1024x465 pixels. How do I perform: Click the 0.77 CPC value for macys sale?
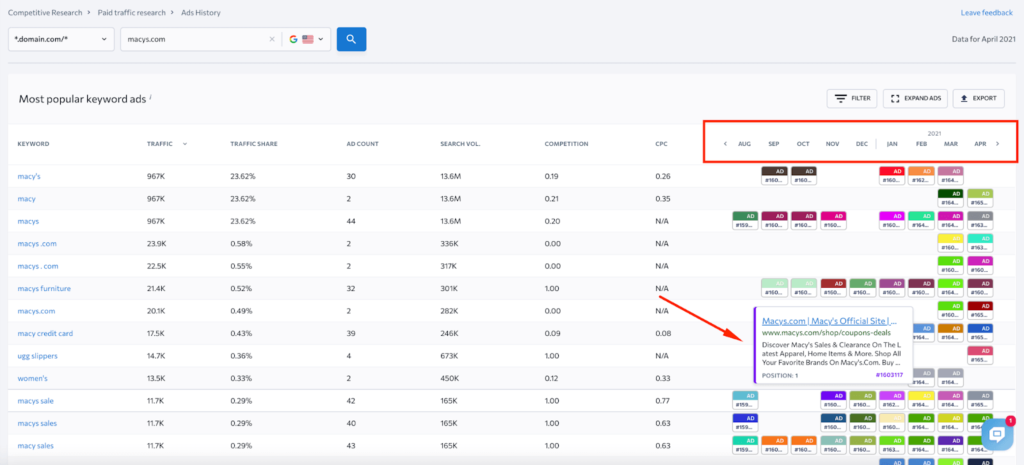click(662, 400)
